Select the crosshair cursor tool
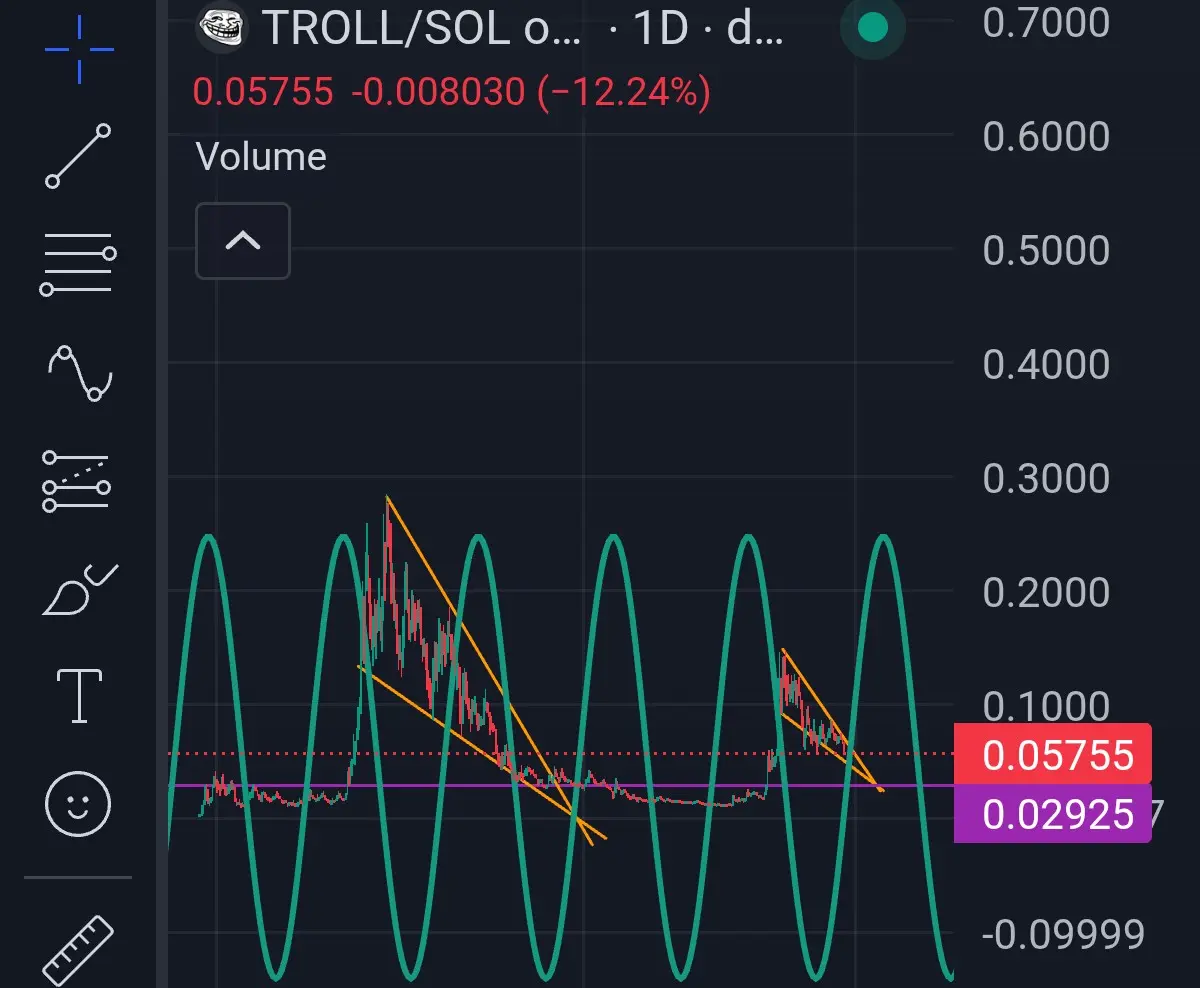 (78, 49)
